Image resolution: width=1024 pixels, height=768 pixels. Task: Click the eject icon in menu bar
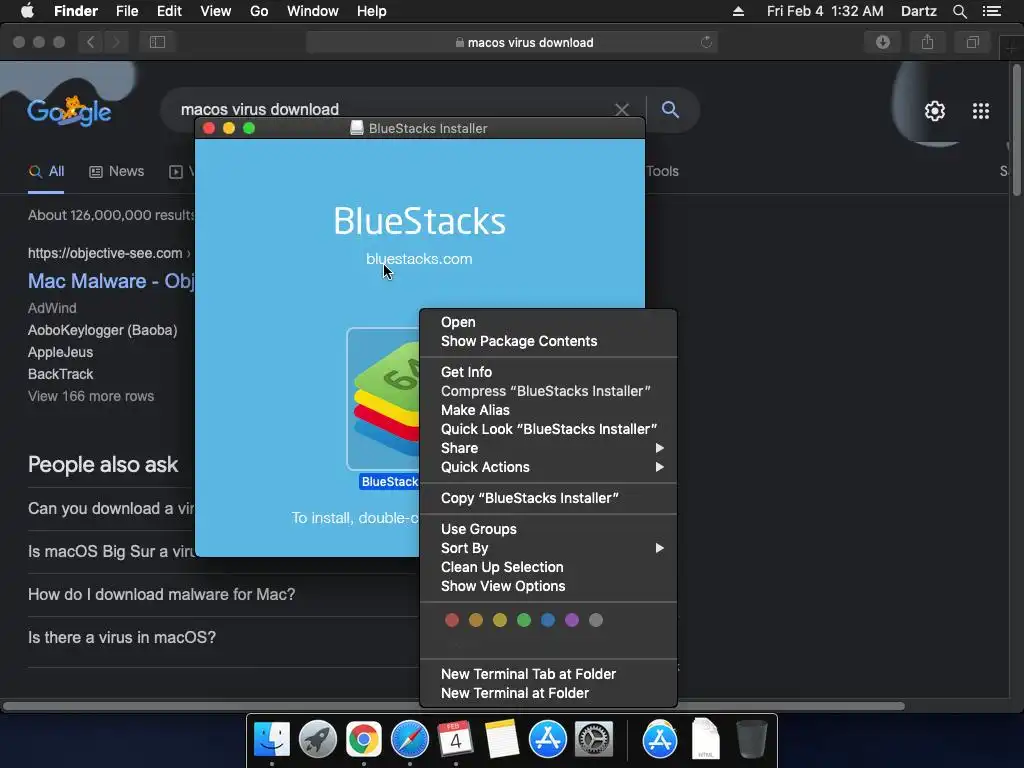coord(738,11)
